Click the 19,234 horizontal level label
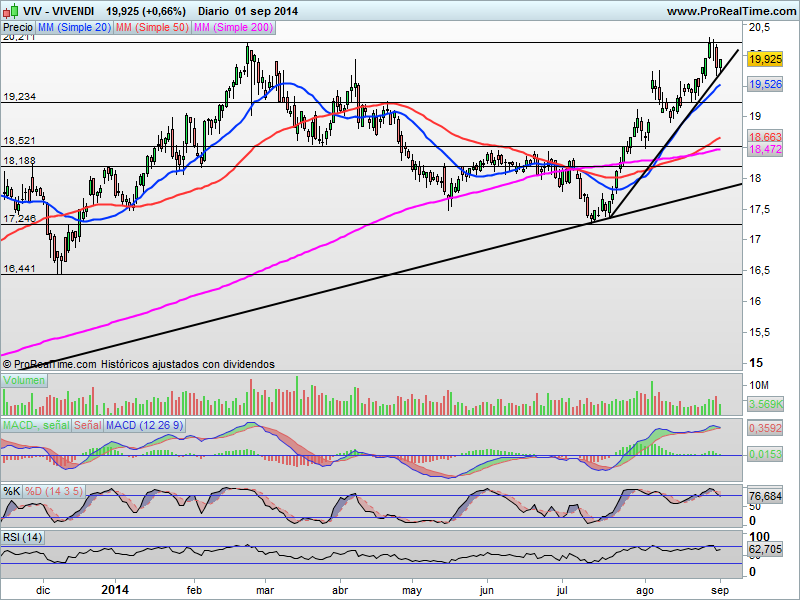 point(19,97)
